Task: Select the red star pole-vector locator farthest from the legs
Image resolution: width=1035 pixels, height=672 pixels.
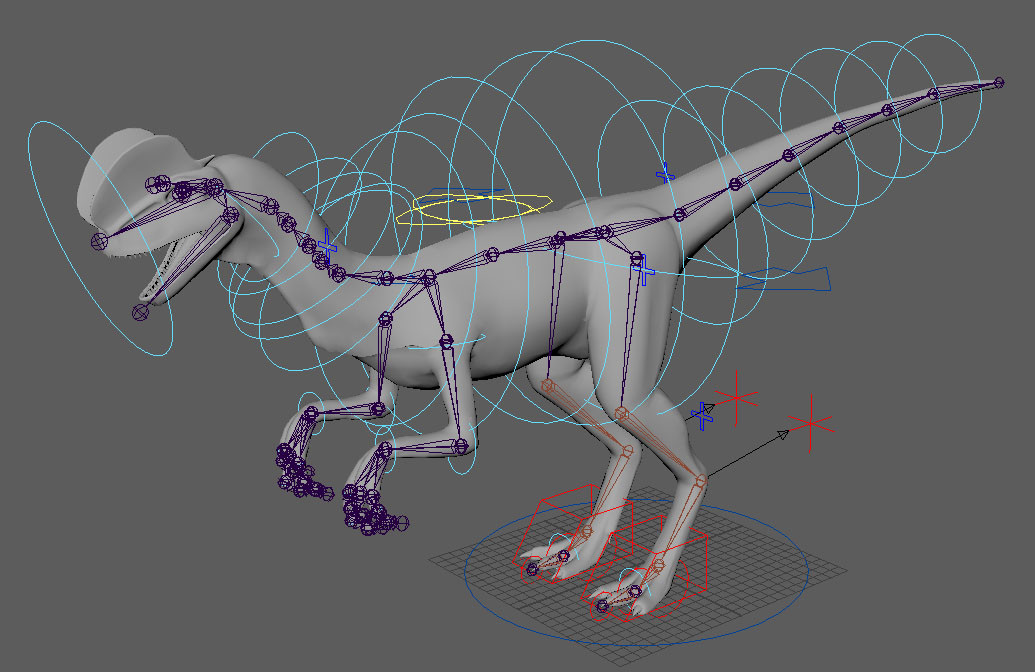Action: 811,424
